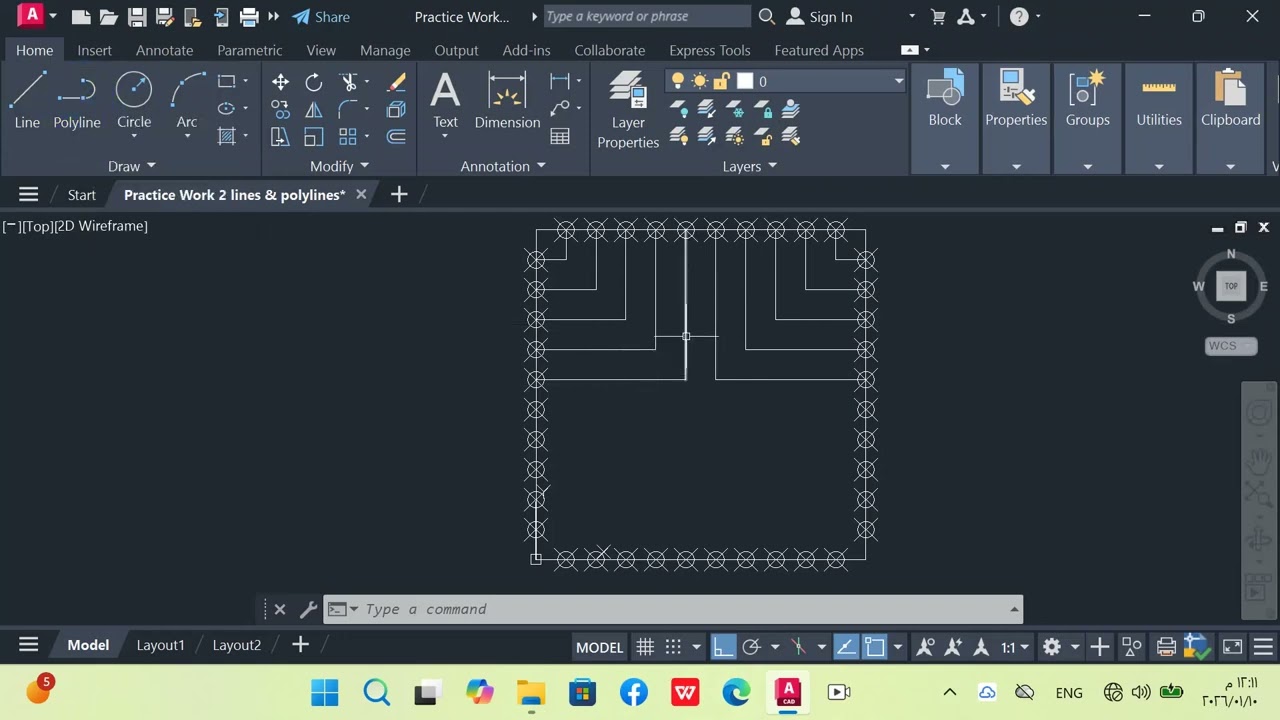Open the Parametric ribbon tab
This screenshot has width=1280, height=720.
pyautogui.click(x=250, y=50)
